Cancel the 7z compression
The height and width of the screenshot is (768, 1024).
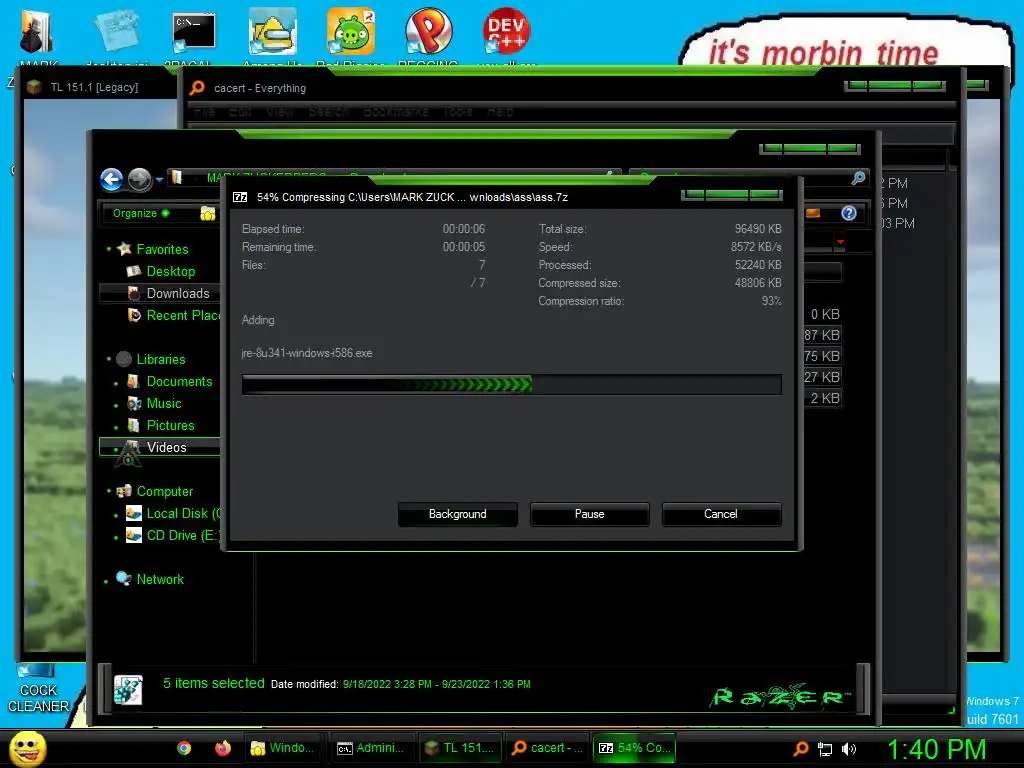721,514
